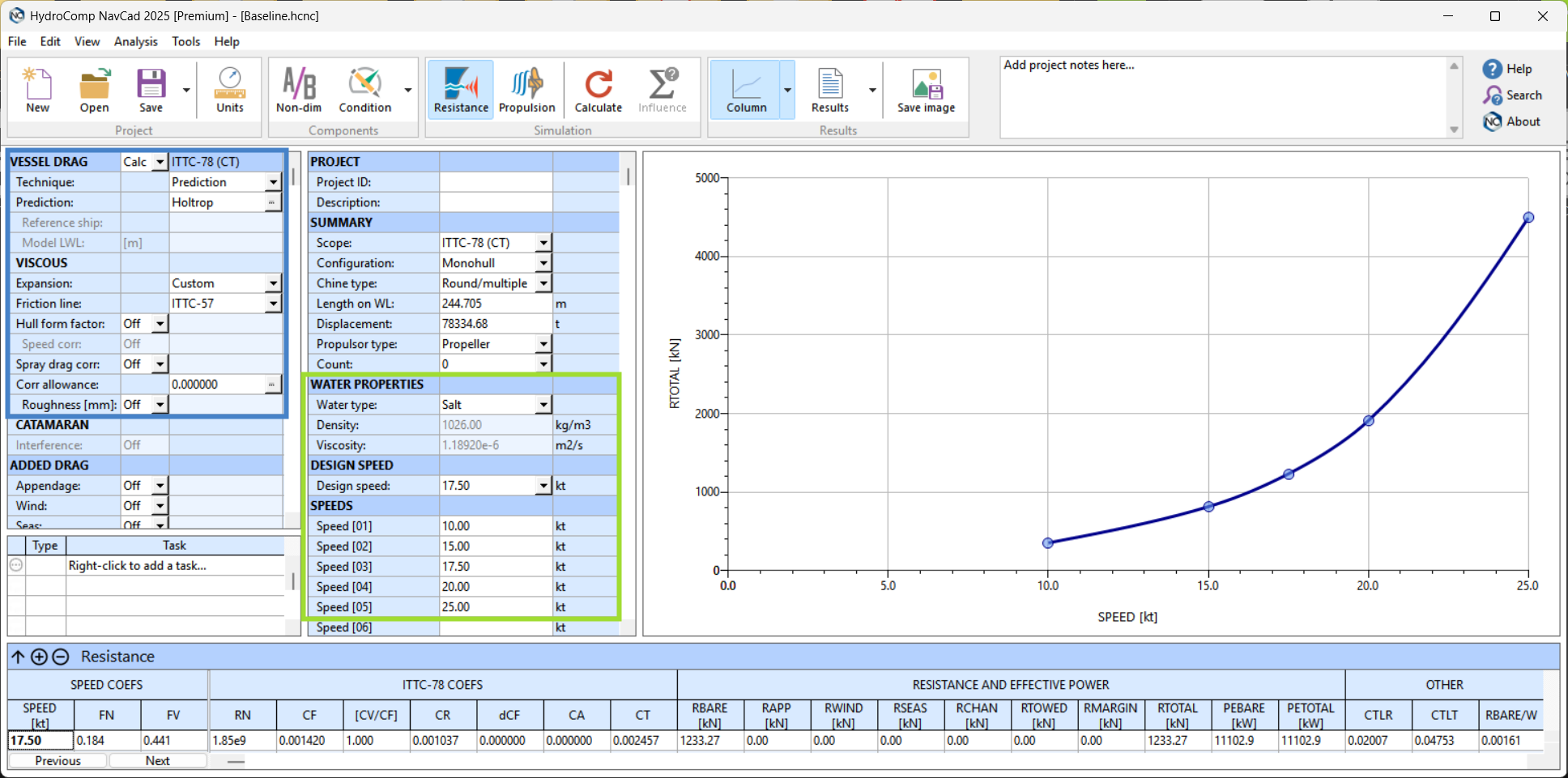Viewport: 1568px width, 778px height.
Task: Open the View menu
Action: tap(87, 41)
